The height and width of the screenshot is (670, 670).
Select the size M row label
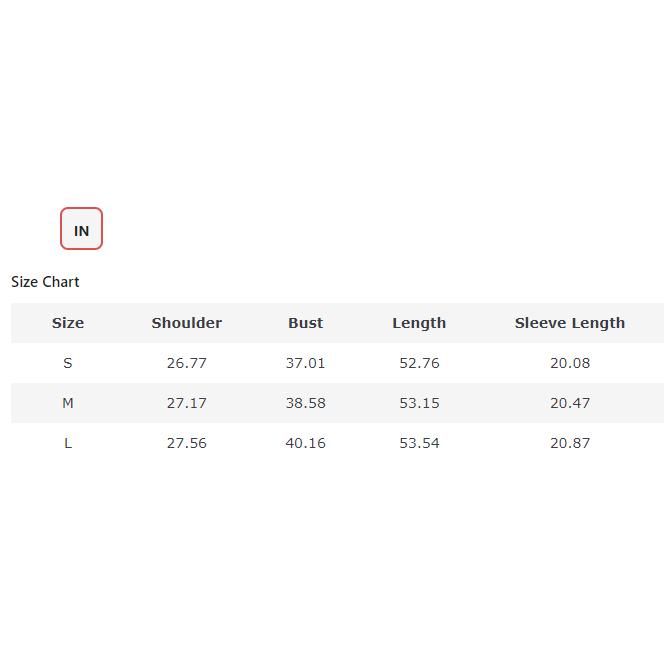coord(68,403)
